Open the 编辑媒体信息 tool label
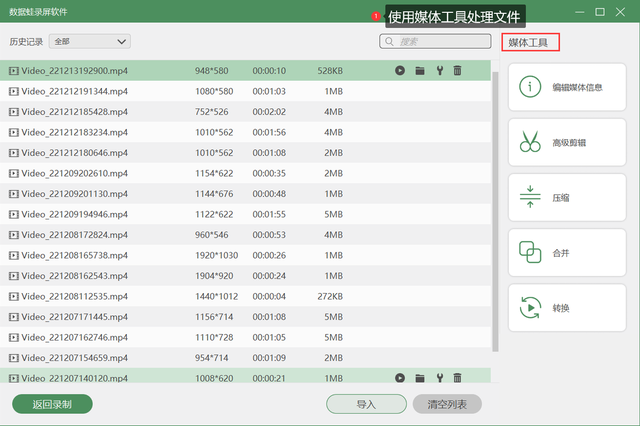 [577, 87]
